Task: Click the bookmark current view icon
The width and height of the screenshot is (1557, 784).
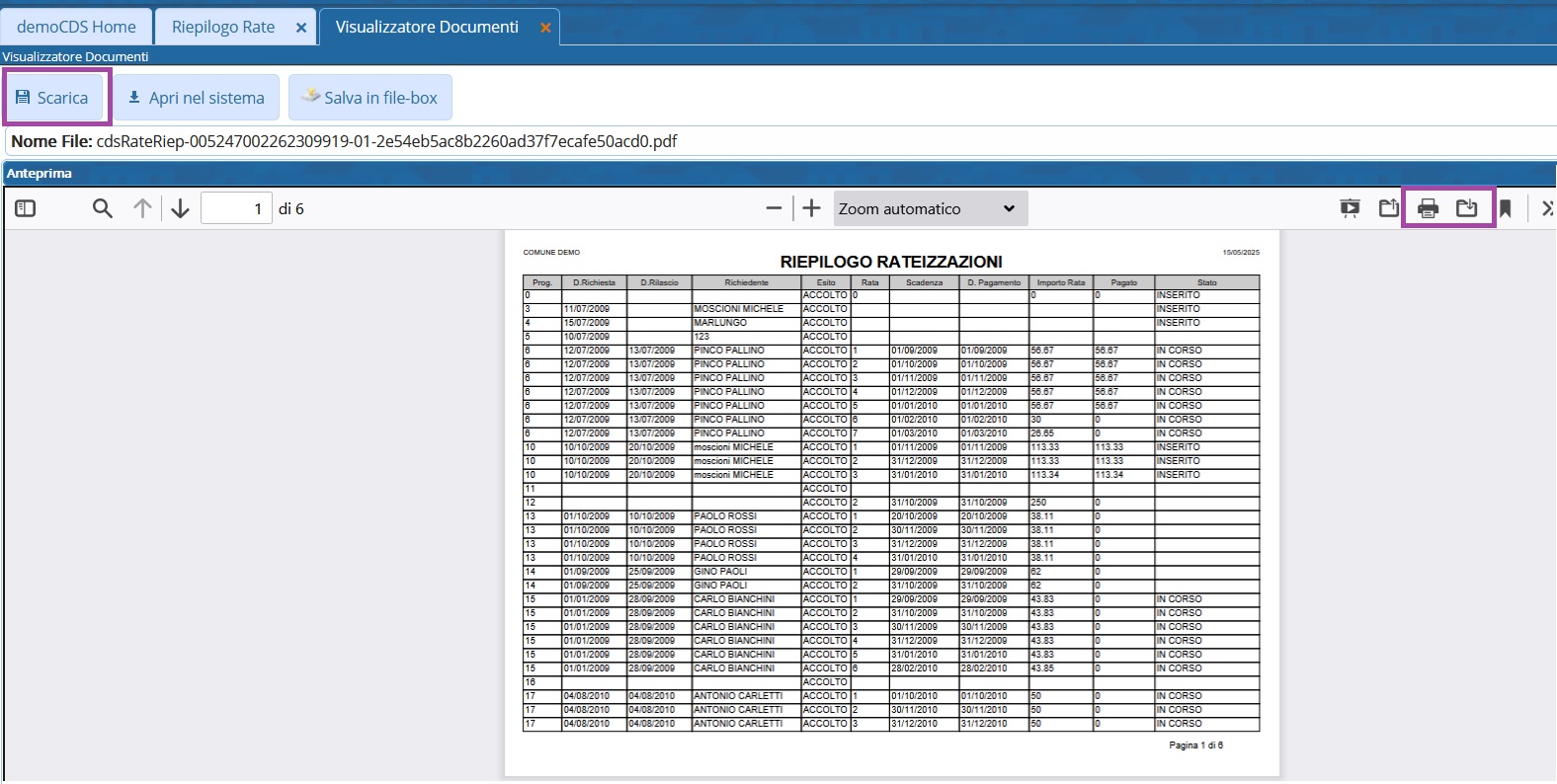Action: tap(1505, 208)
